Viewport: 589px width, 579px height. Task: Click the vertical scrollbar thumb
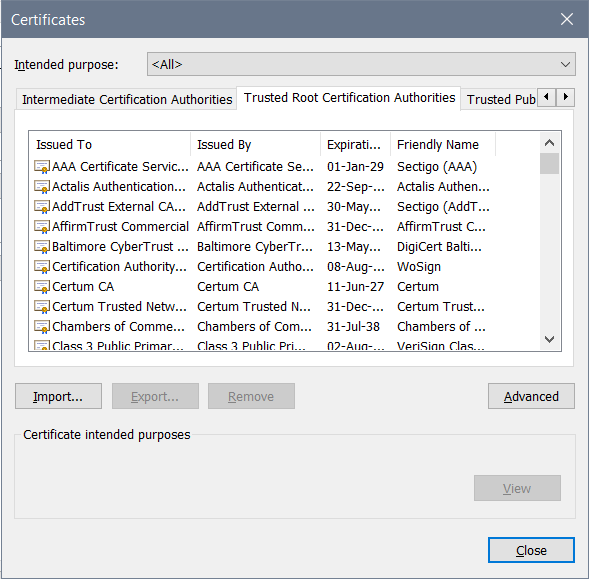(x=549, y=163)
